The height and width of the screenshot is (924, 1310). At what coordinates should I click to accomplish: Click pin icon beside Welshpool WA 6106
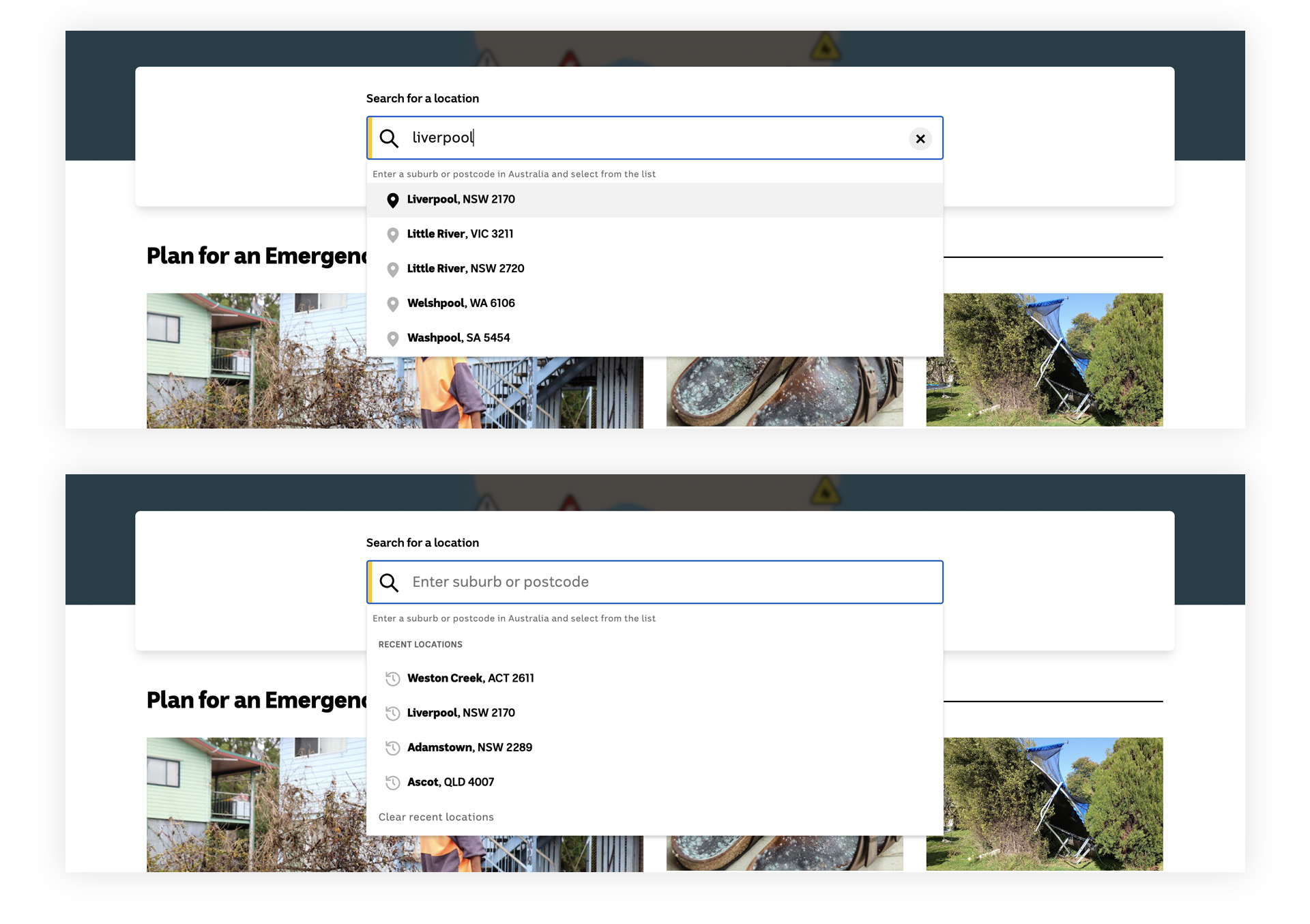click(392, 304)
